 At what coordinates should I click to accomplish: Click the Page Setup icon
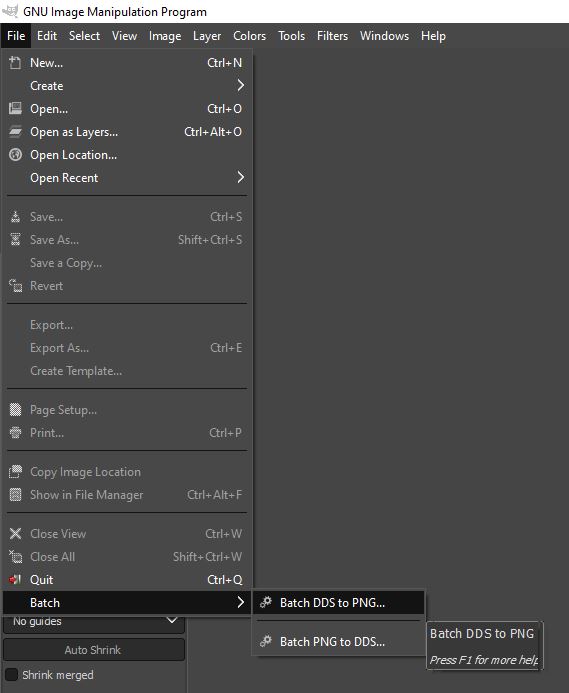(15, 410)
